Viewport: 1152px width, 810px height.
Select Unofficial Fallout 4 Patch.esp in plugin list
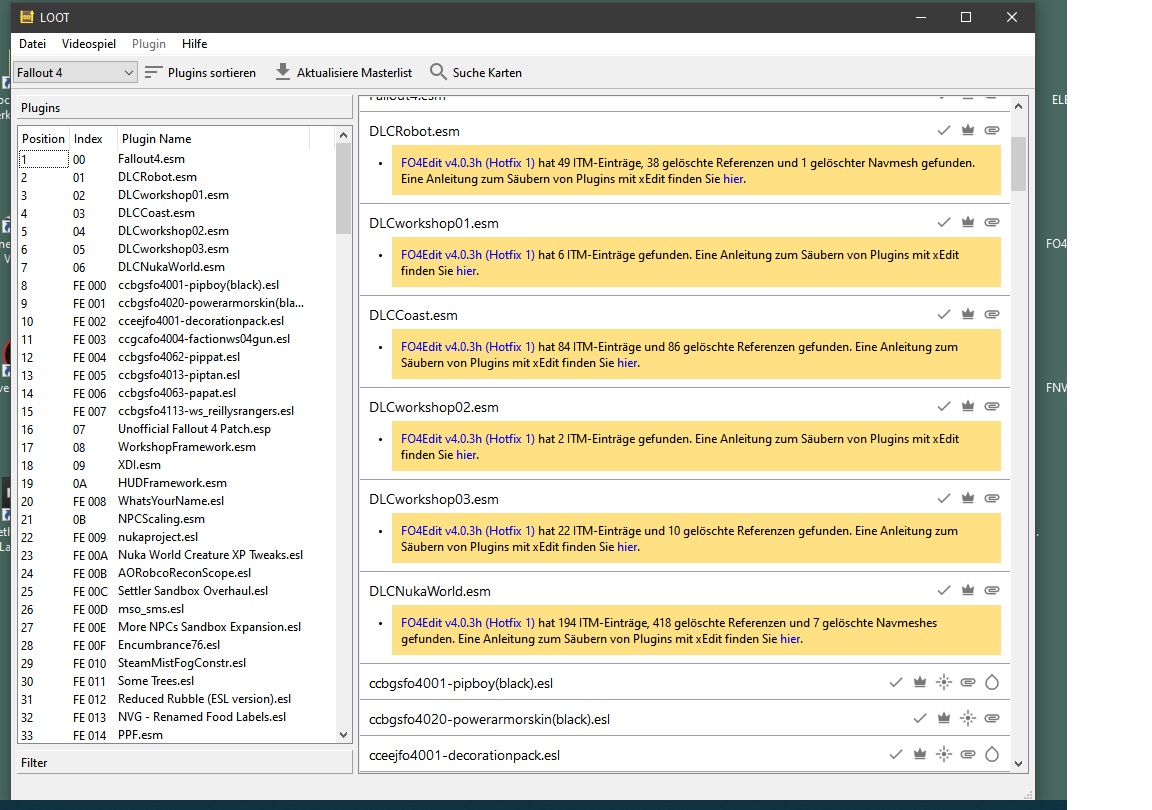point(194,429)
